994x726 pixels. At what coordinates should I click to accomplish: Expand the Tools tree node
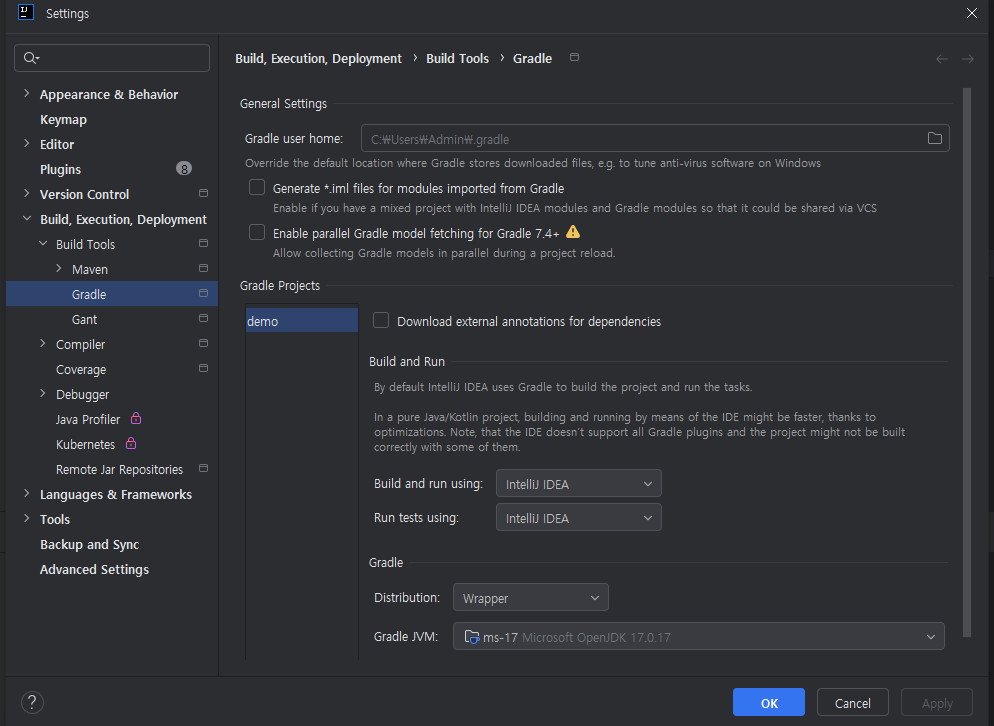pyautogui.click(x=27, y=519)
